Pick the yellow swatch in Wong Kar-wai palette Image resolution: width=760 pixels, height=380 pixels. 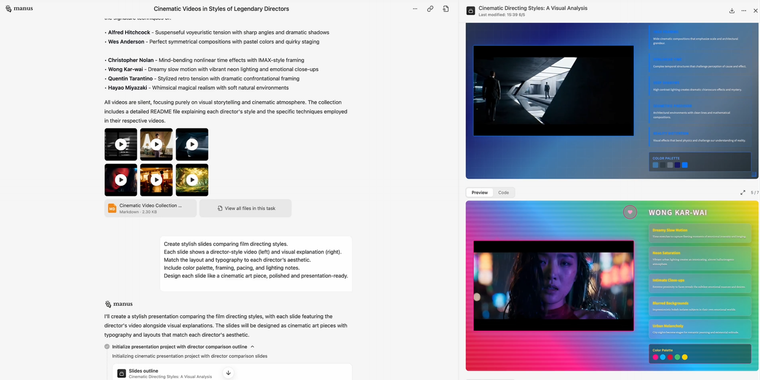click(684, 357)
